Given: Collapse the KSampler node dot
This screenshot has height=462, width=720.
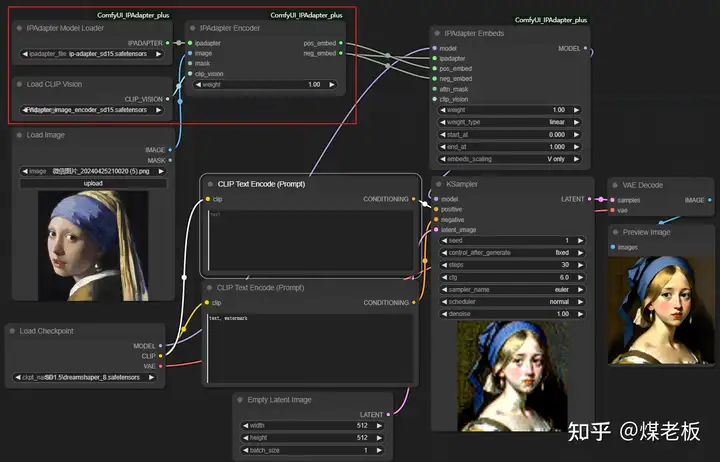Looking at the screenshot, I should point(439,184).
